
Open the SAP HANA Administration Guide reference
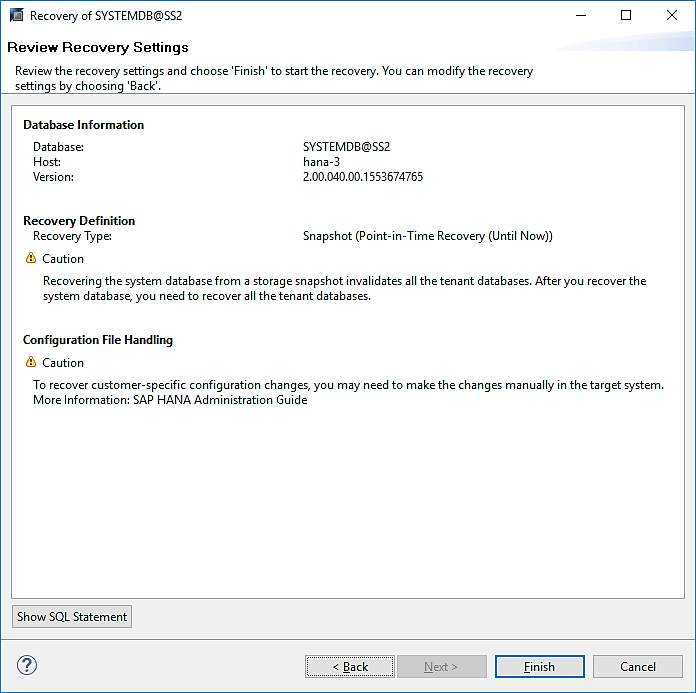[220, 400]
